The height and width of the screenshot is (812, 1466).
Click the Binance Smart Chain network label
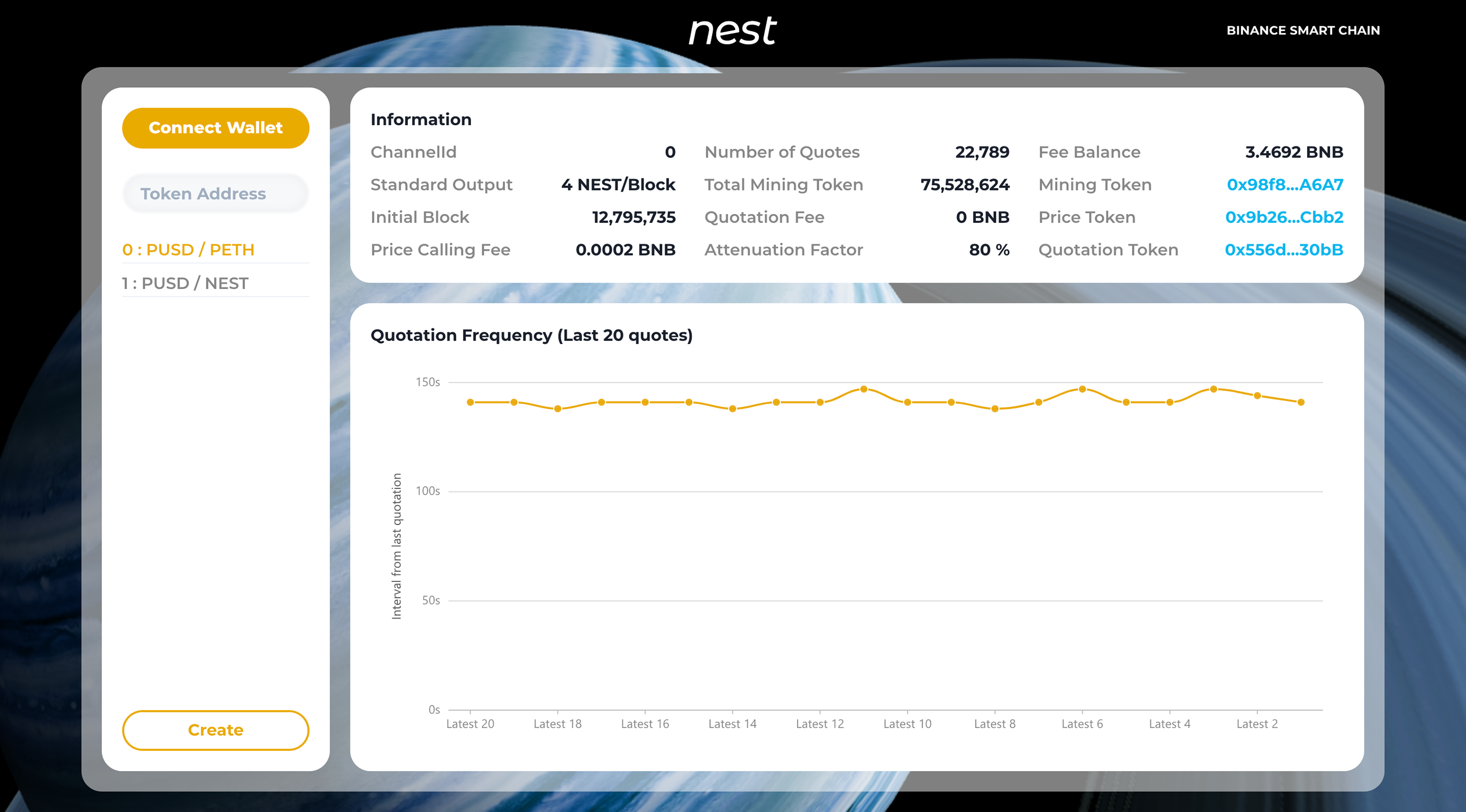click(1303, 30)
